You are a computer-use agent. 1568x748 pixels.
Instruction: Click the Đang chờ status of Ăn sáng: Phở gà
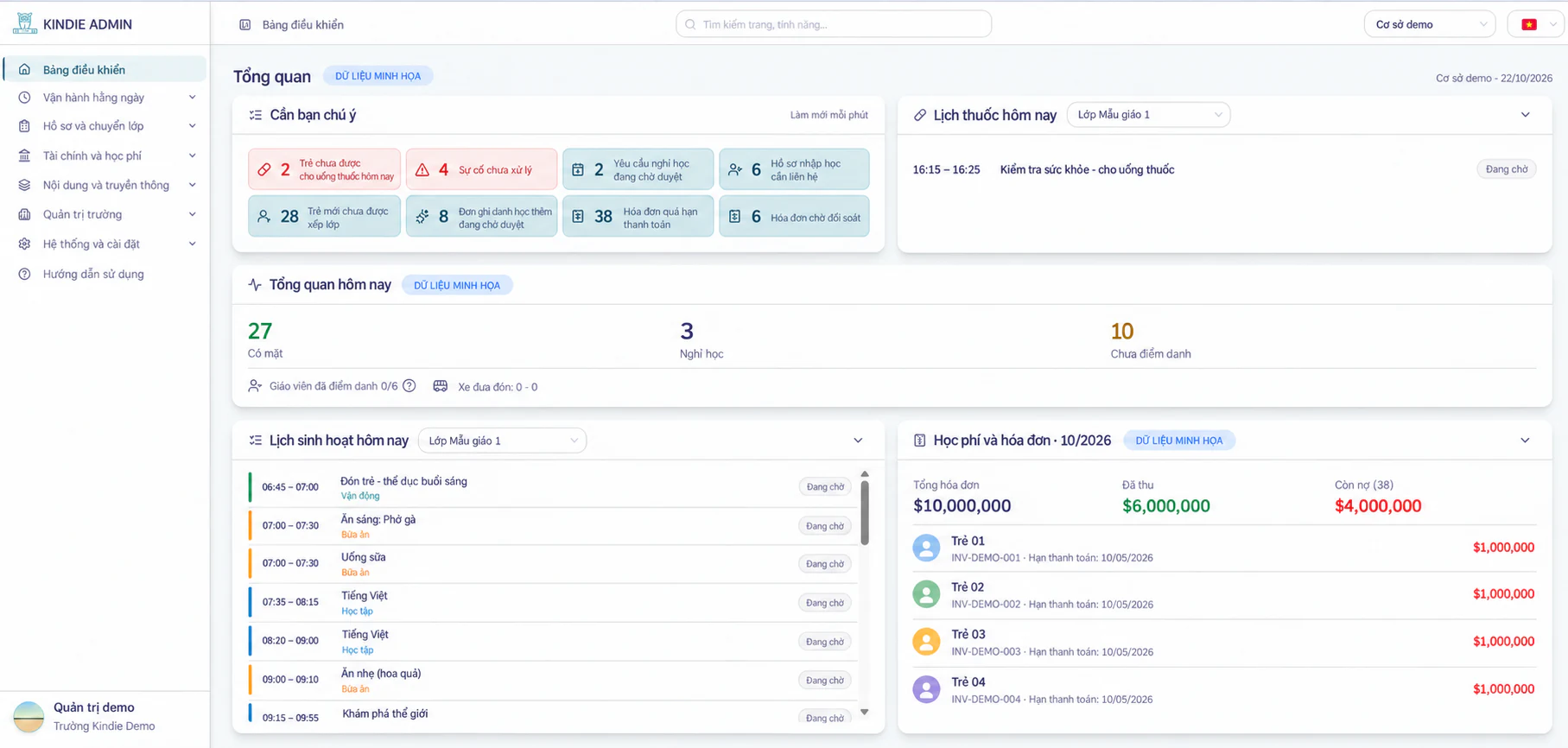coord(825,526)
